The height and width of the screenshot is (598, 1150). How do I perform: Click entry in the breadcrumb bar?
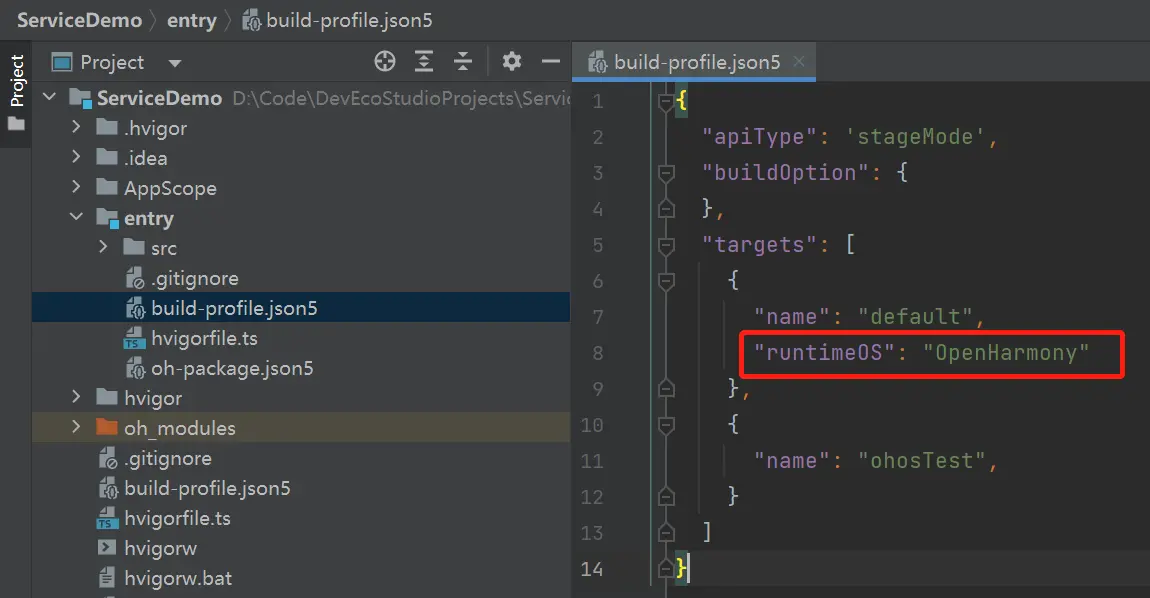(191, 21)
